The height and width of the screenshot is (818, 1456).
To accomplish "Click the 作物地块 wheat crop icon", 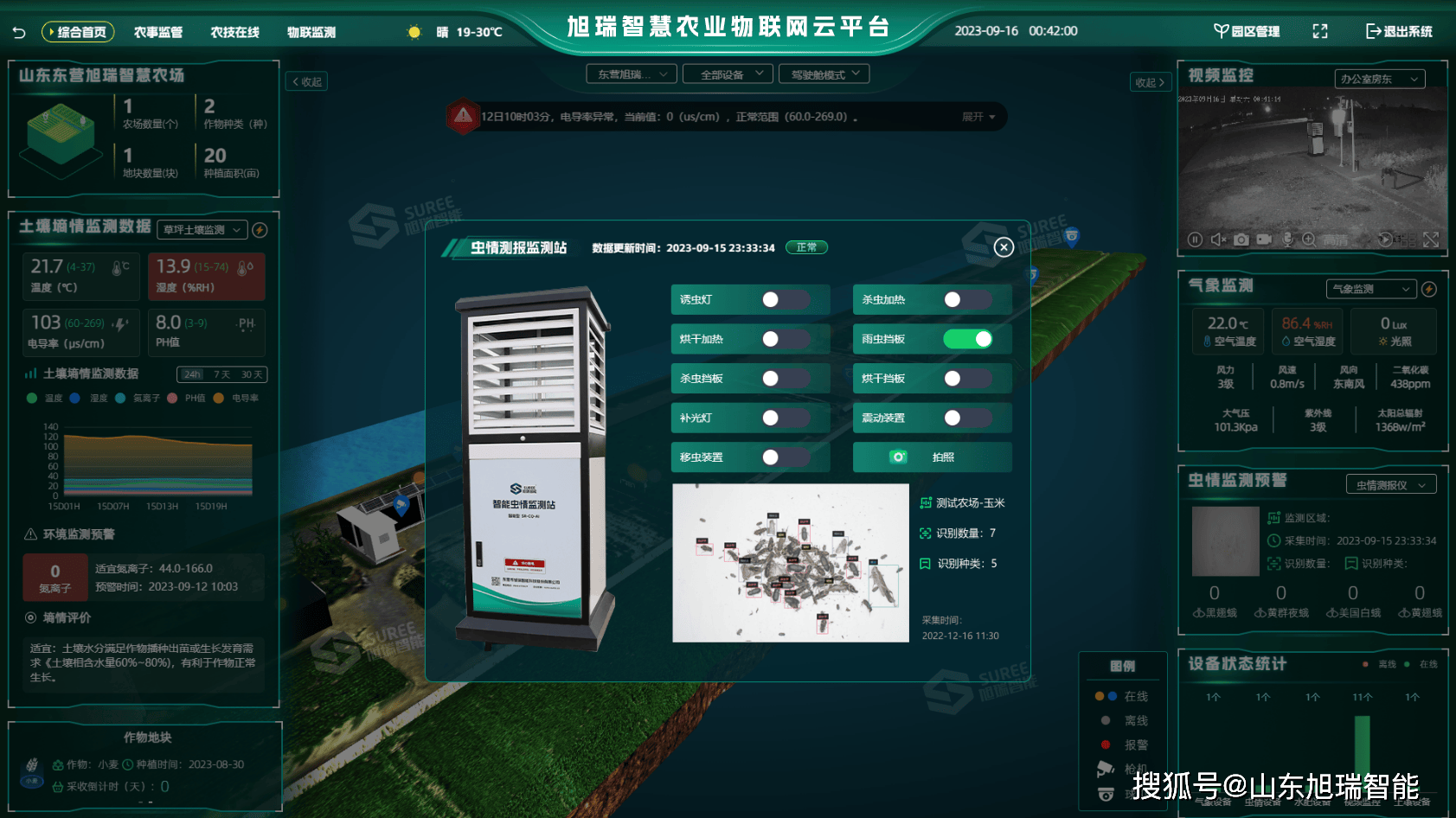I will tap(32, 771).
